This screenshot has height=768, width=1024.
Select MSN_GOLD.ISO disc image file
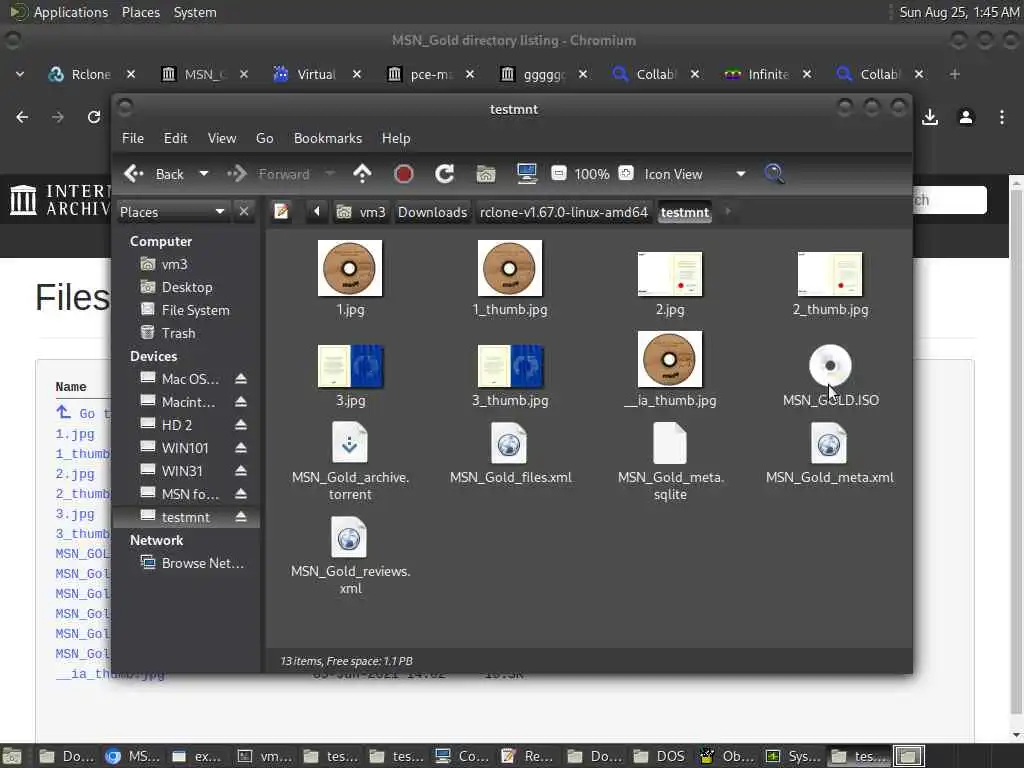click(x=830, y=376)
